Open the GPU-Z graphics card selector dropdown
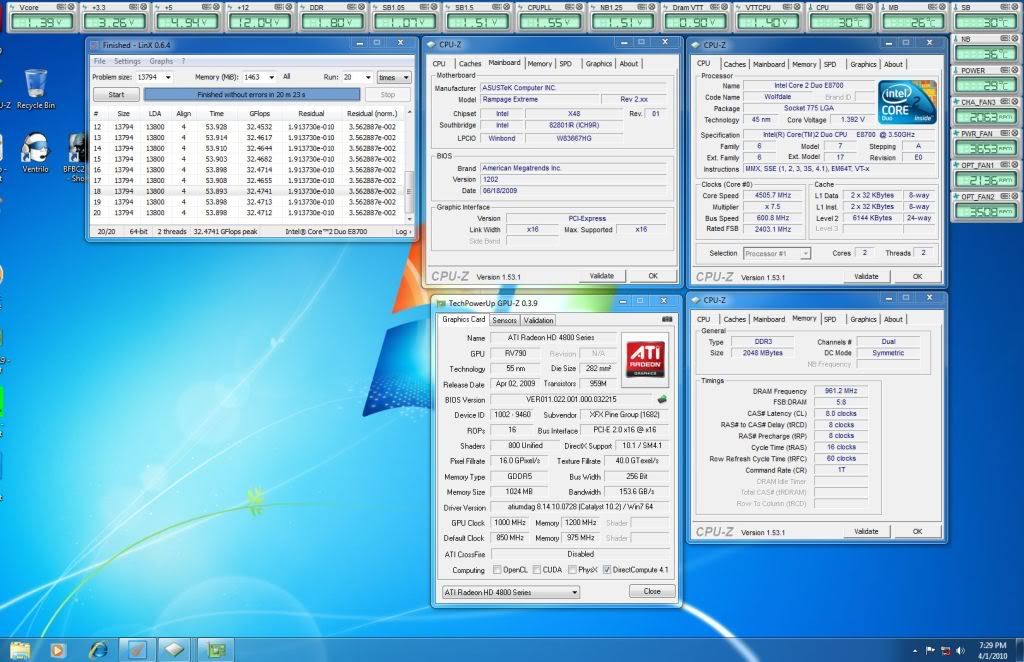The height and width of the screenshot is (662, 1024). (x=511, y=592)
